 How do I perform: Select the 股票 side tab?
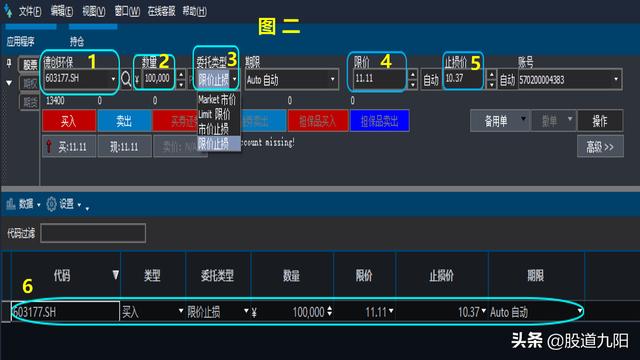(x=30, y=64)
